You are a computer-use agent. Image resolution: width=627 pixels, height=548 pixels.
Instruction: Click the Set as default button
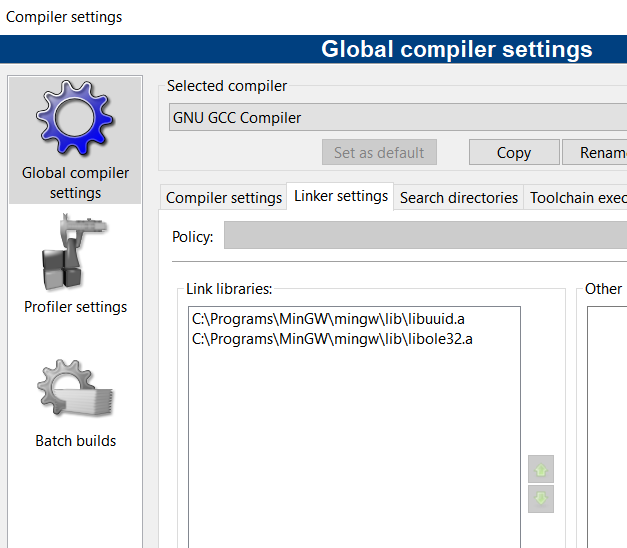(x=379, y=152)
